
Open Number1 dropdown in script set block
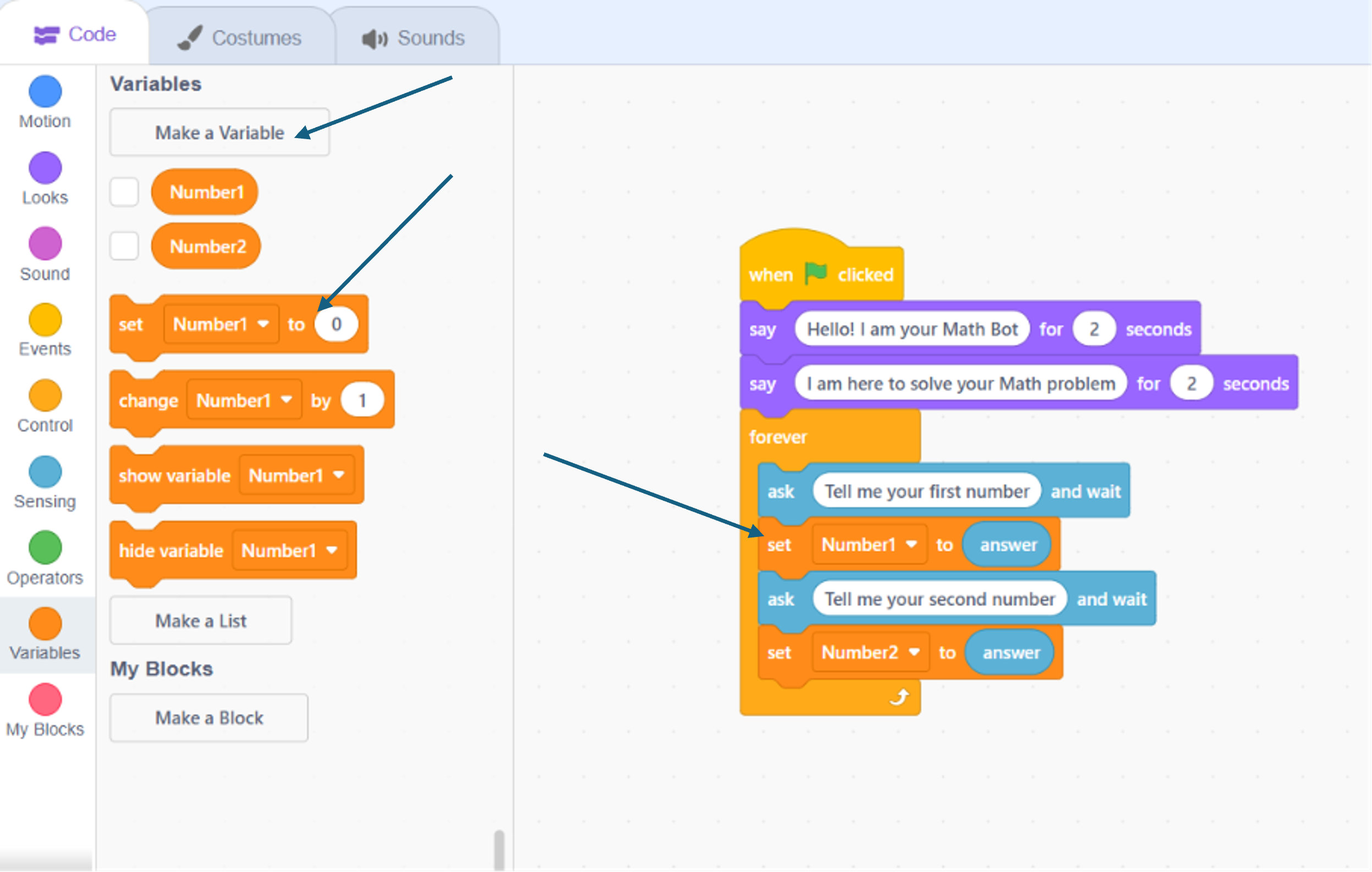tap(869, 544)
